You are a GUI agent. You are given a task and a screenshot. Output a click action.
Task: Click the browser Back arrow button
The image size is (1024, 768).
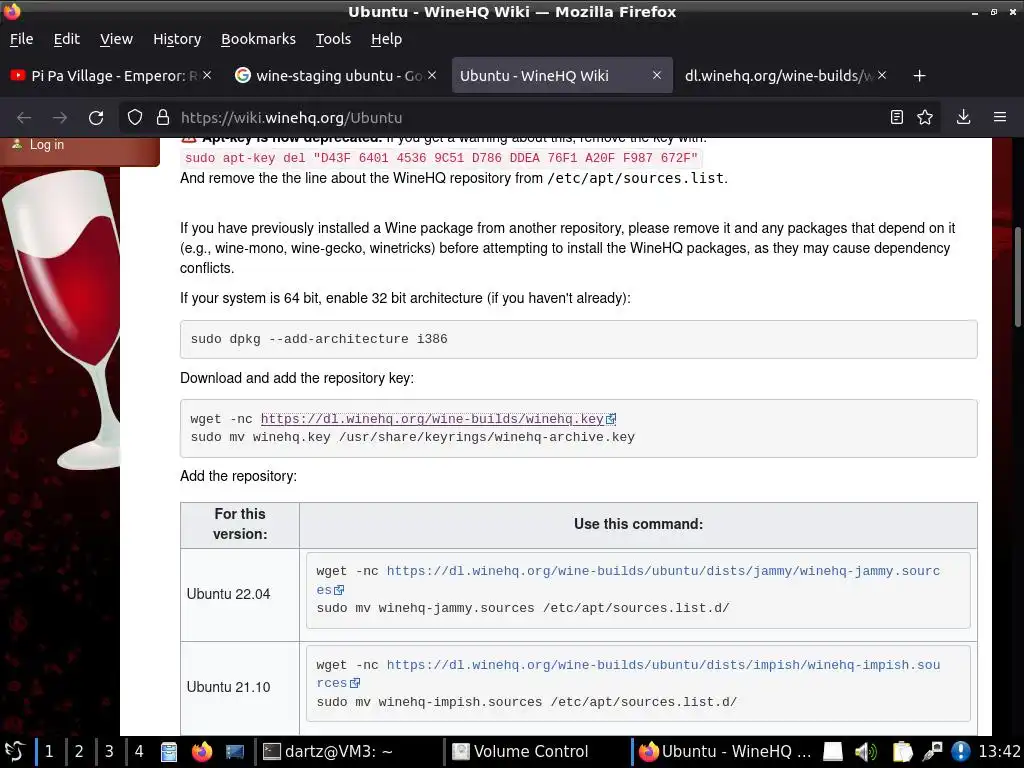pos(24,118)
